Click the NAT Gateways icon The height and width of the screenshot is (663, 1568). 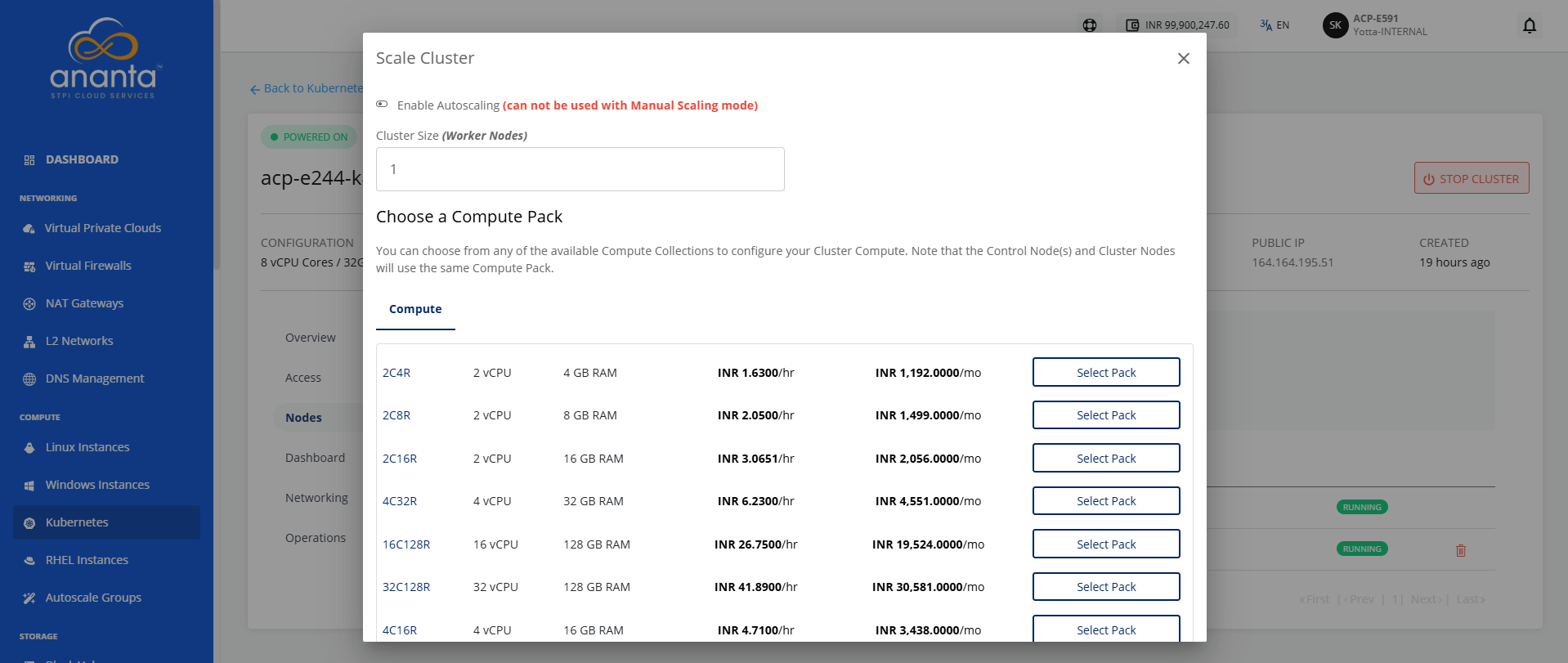[29, 304]
